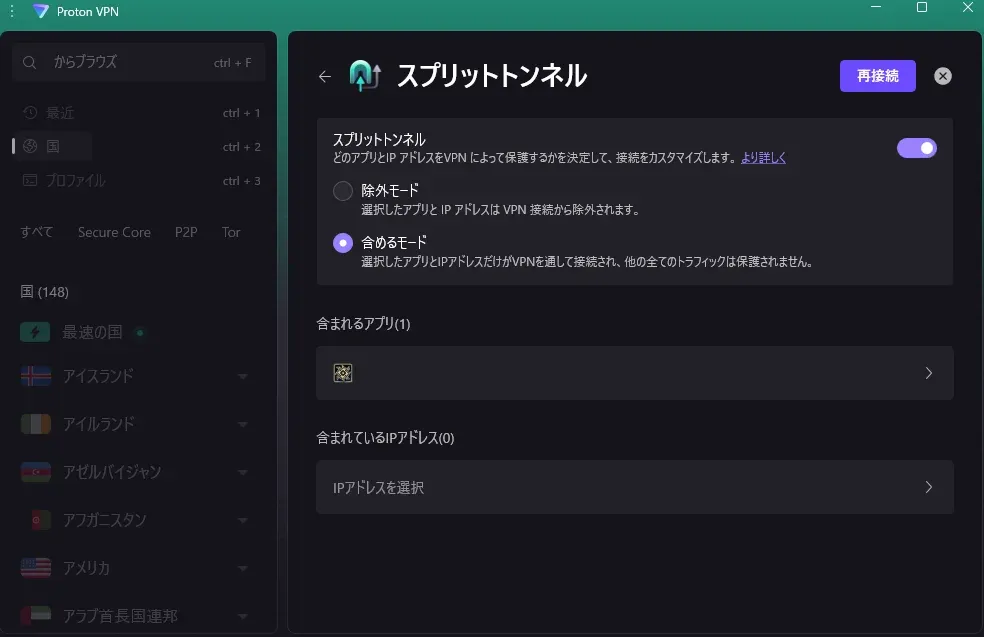Click the Proton VPN logo in title bar
The height and width of the screenshot is (637, 984).
41,11
